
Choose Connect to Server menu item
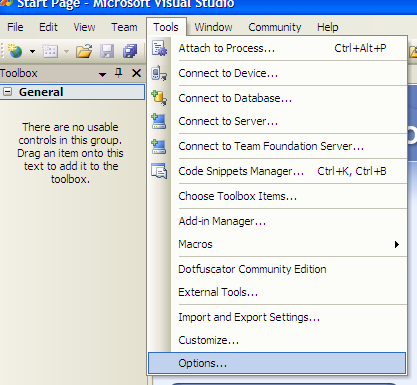[277, 121]
